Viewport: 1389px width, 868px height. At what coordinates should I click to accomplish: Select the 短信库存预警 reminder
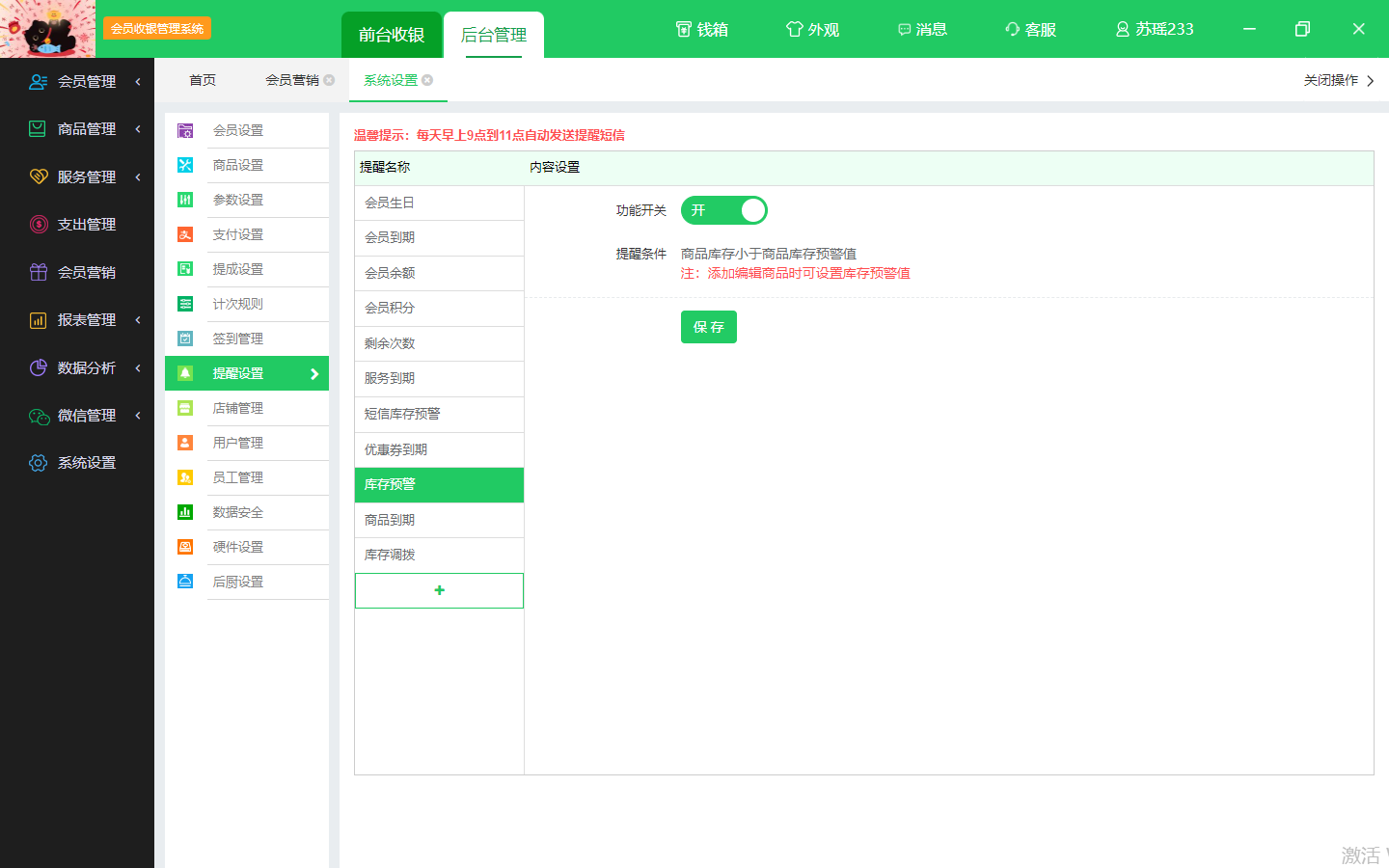[x=439, y=415]
